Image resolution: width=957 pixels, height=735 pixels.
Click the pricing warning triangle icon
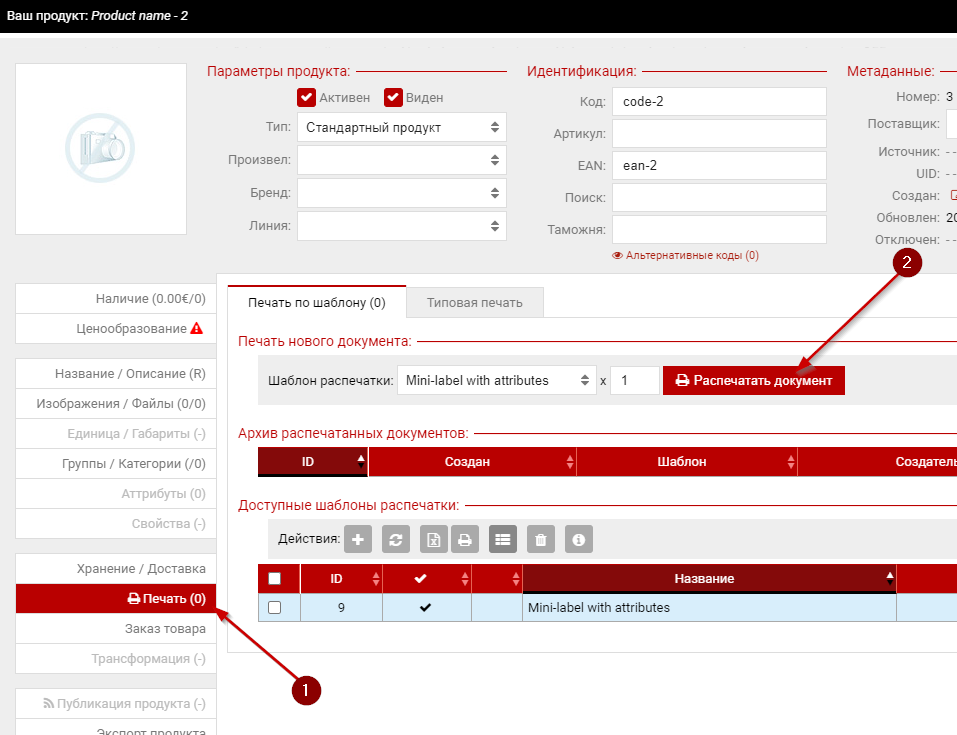[197, 328]
